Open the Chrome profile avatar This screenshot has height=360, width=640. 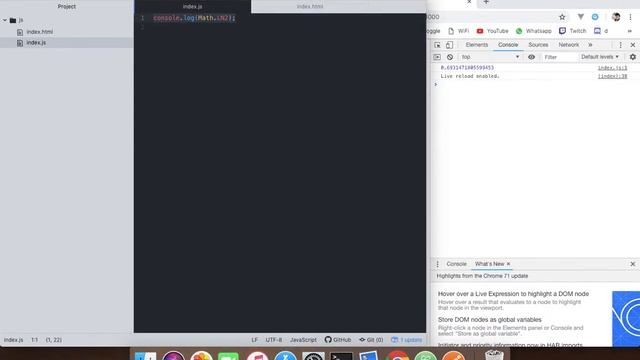[616, 17]
